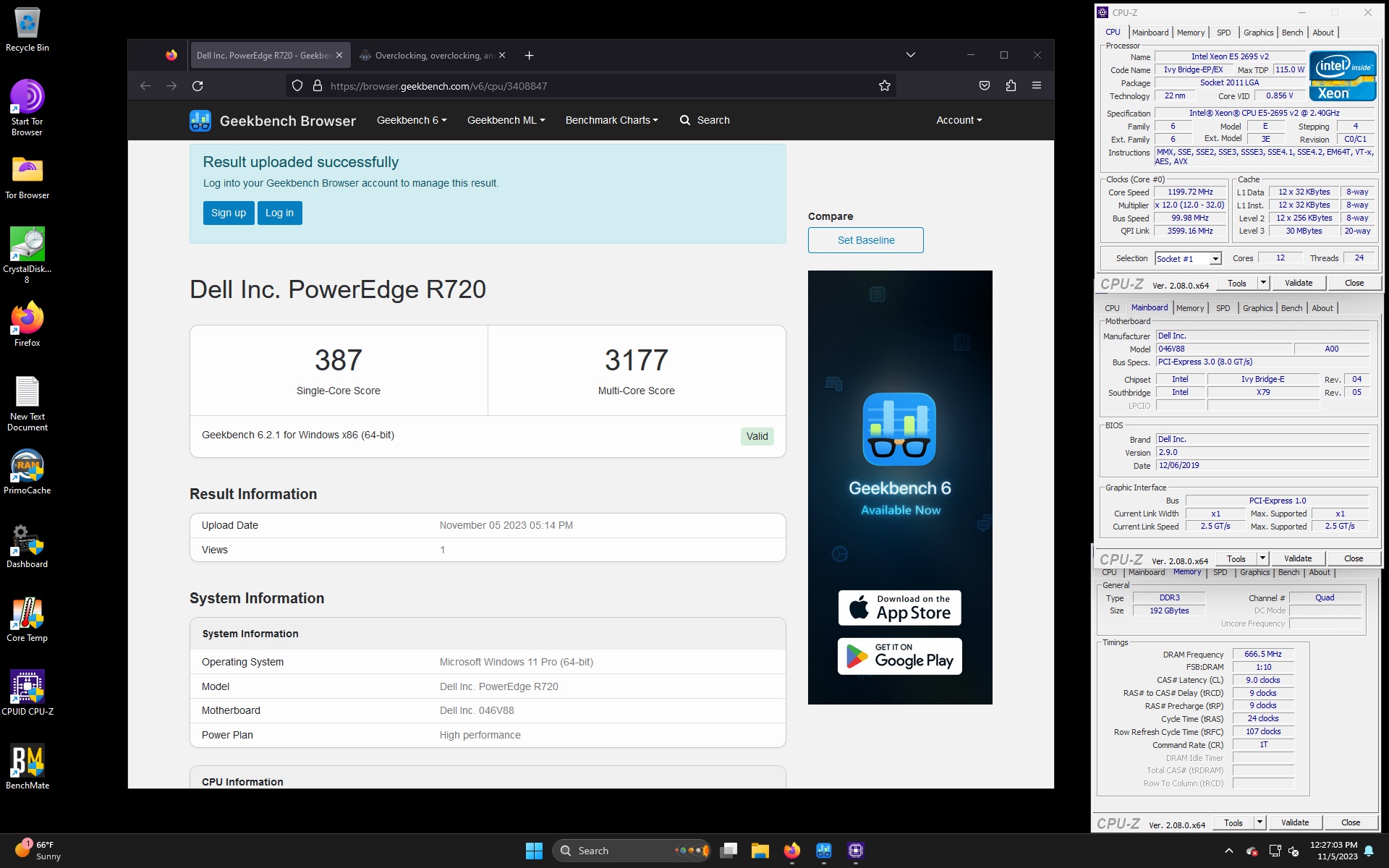Open New Text Document file
This screenshot has width=1389, height=868.
pyautogui.click(x=27, y=404)
